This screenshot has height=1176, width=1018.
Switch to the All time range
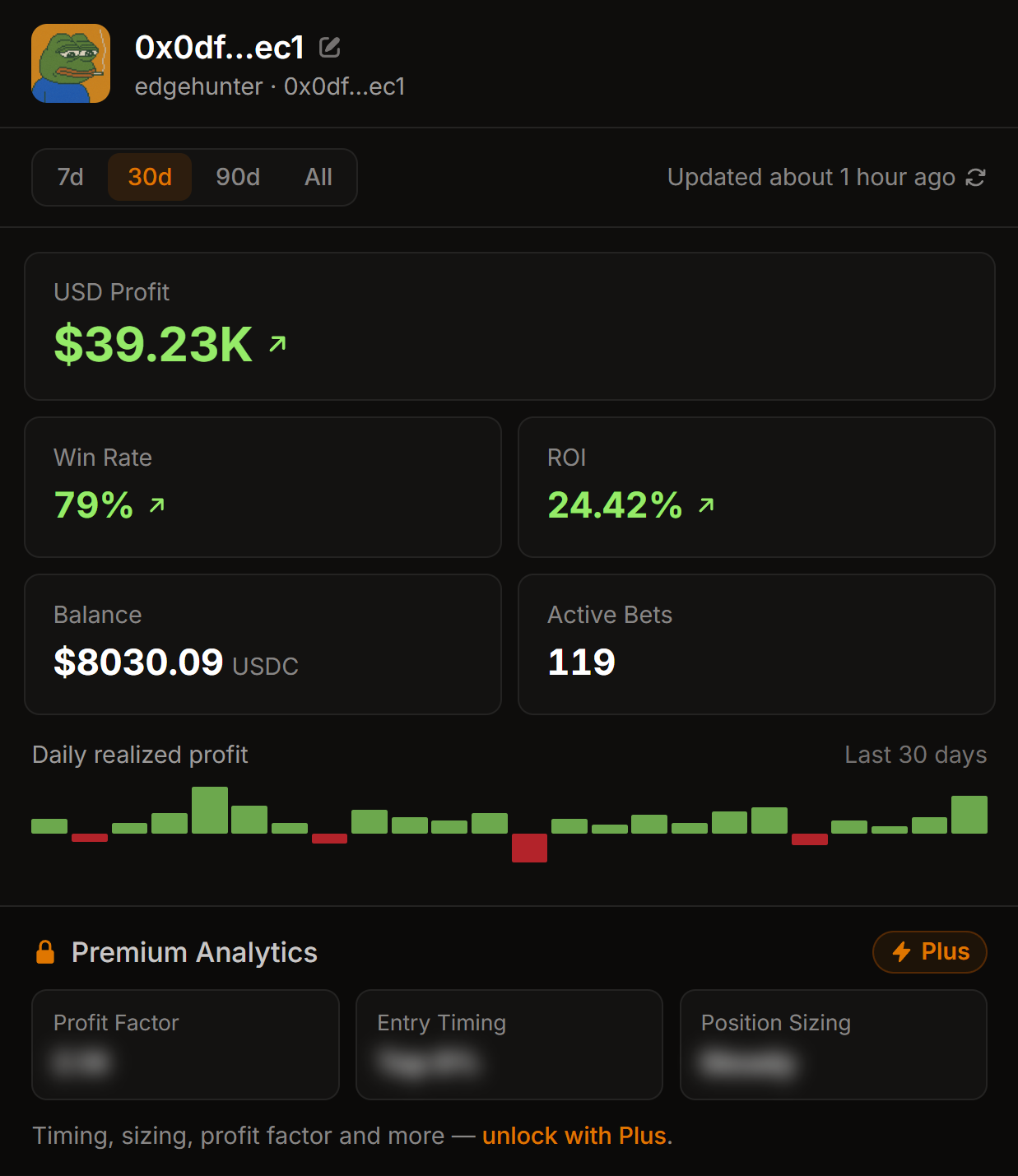pyautogui.click(x=318, y=177)
